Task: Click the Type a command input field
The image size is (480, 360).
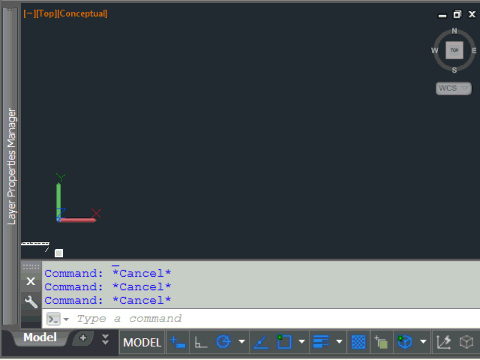Action: click(261, 319)
